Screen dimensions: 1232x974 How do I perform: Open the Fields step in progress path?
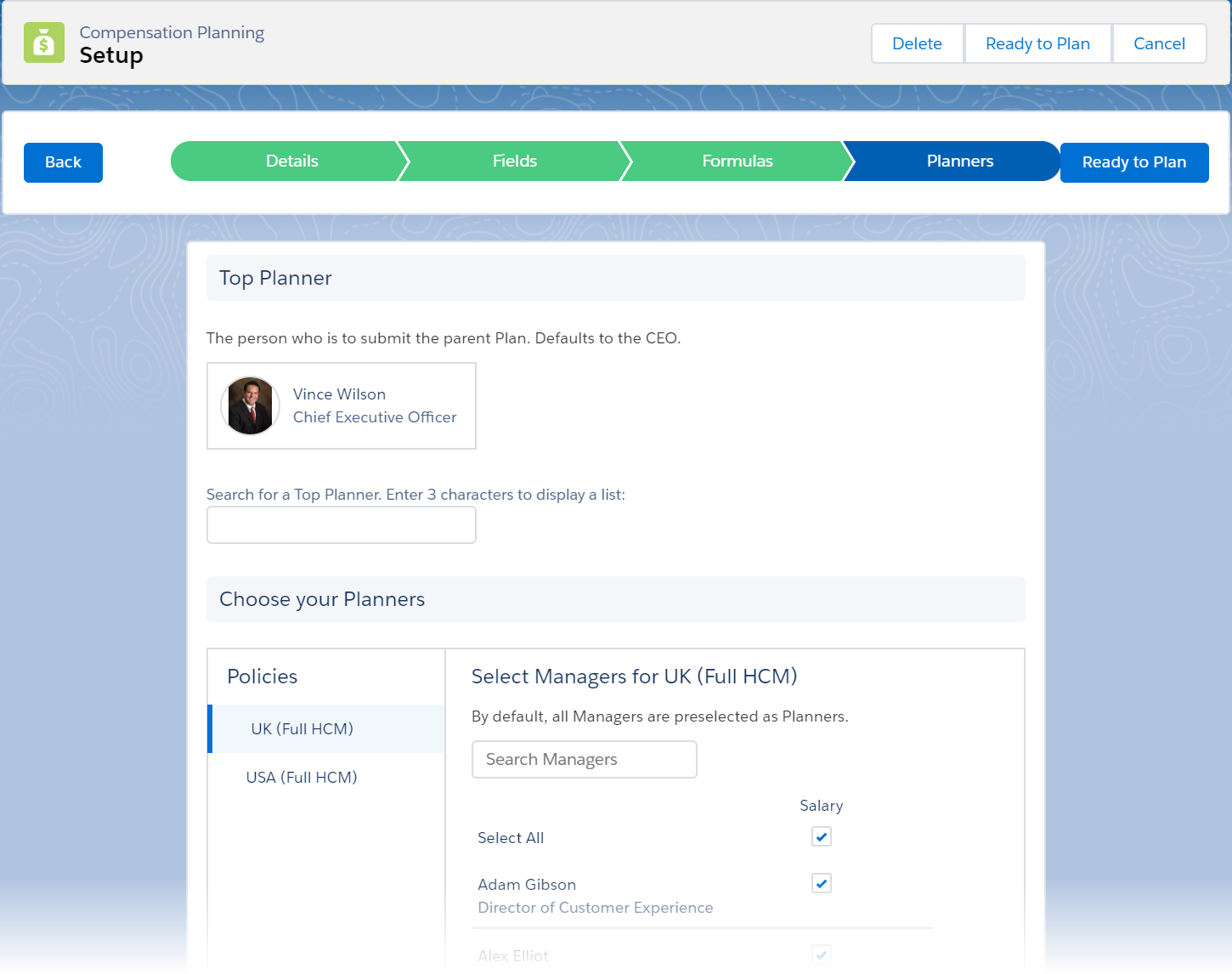point(514,161)
